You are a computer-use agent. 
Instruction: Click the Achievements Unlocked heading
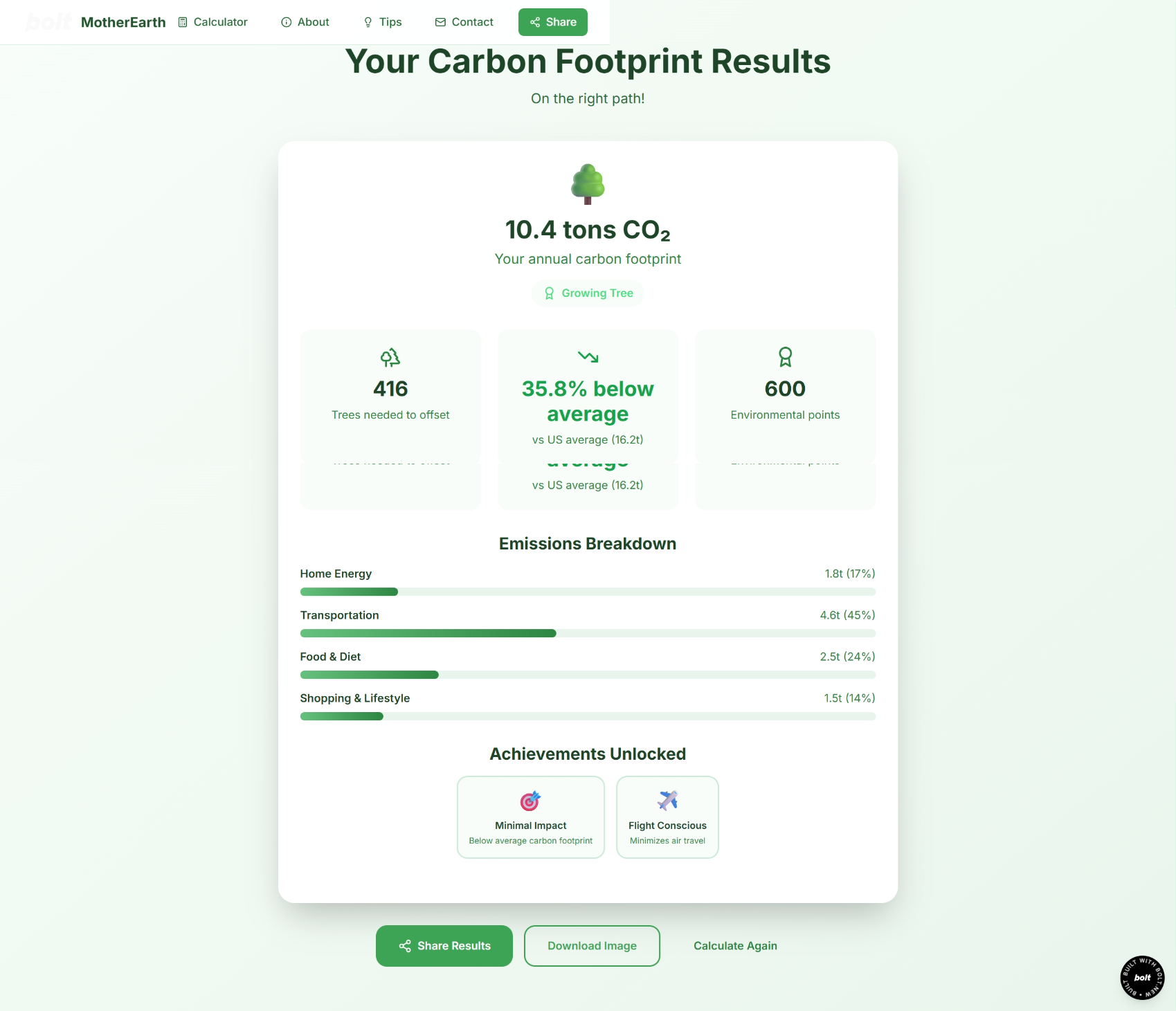588,754
